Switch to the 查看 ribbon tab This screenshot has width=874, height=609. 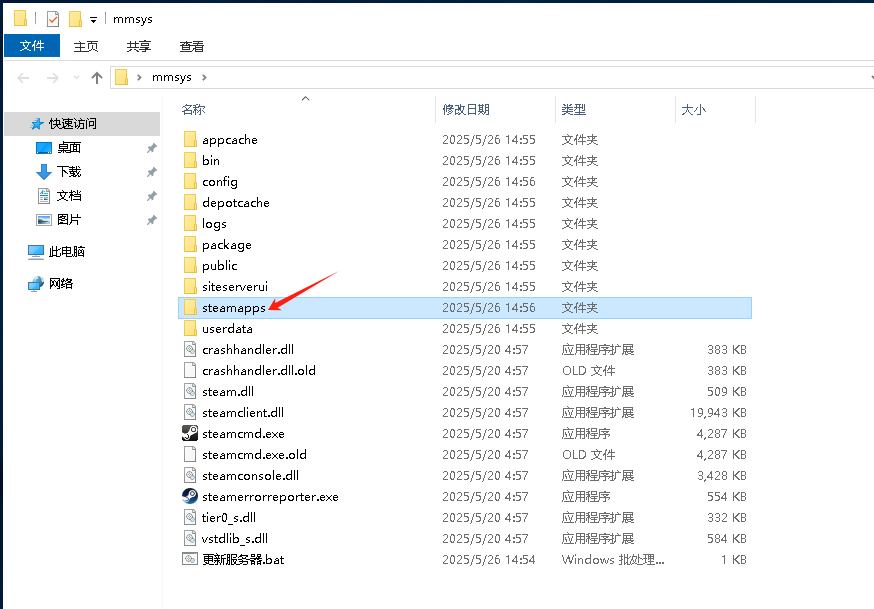192,46
